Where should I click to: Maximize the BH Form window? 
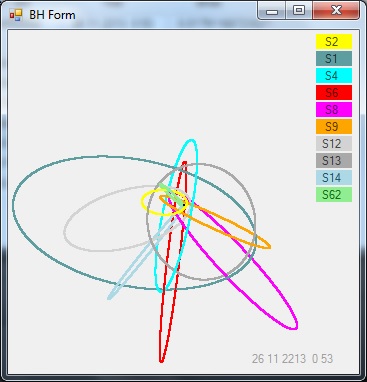coord(299,11)
